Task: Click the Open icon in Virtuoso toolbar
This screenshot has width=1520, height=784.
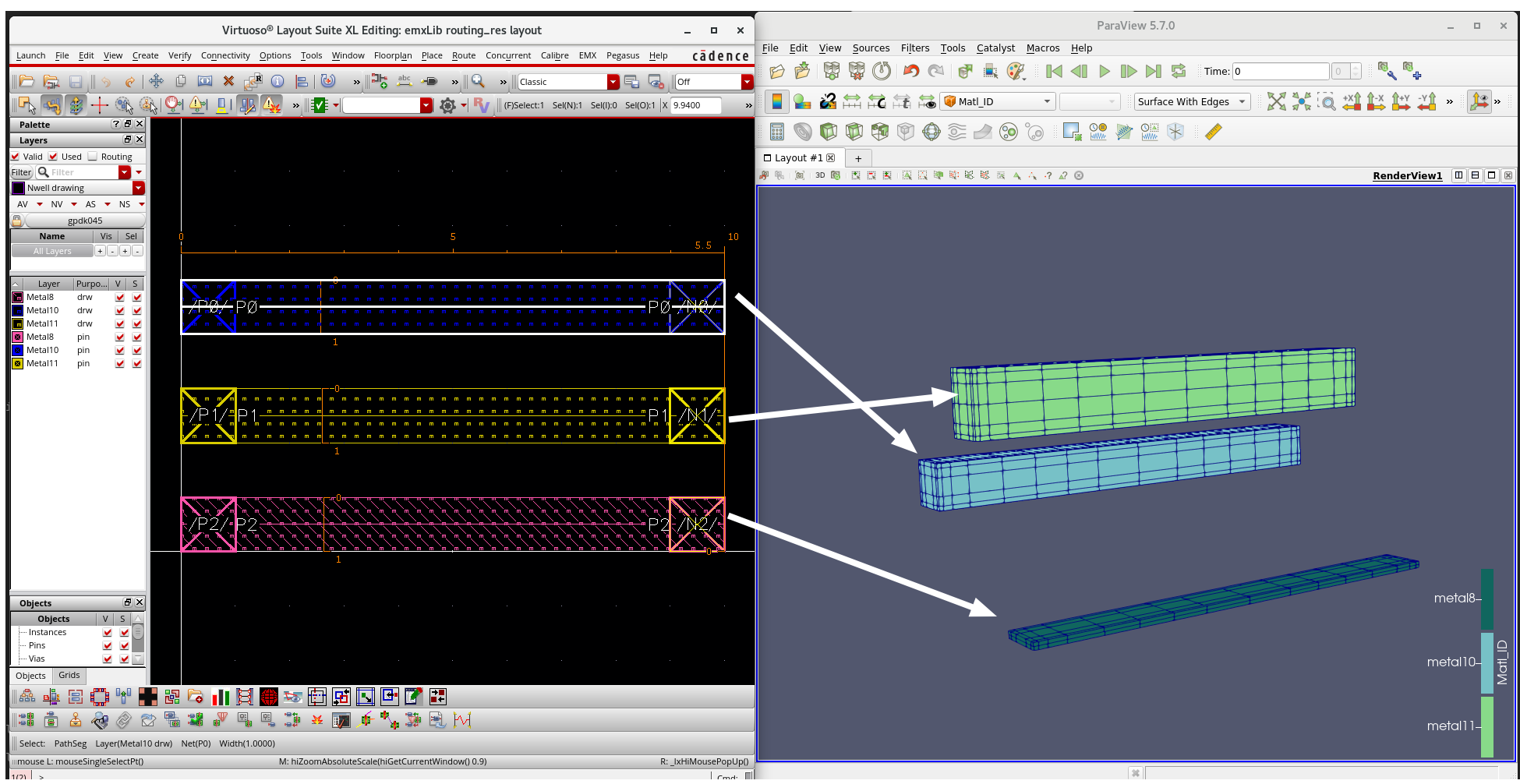Action: tap(26, 81)
